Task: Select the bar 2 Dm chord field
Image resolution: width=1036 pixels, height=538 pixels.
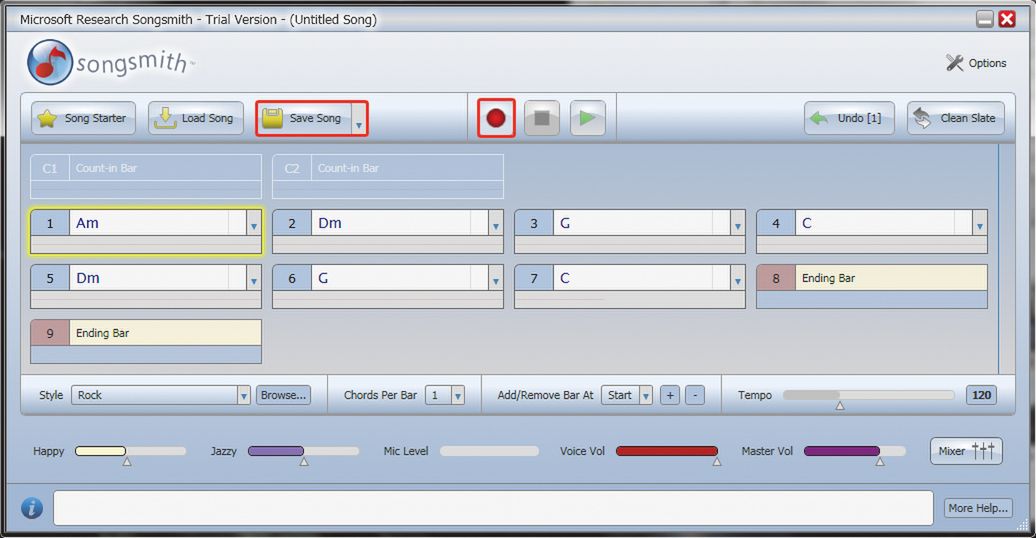Action: 400,223
